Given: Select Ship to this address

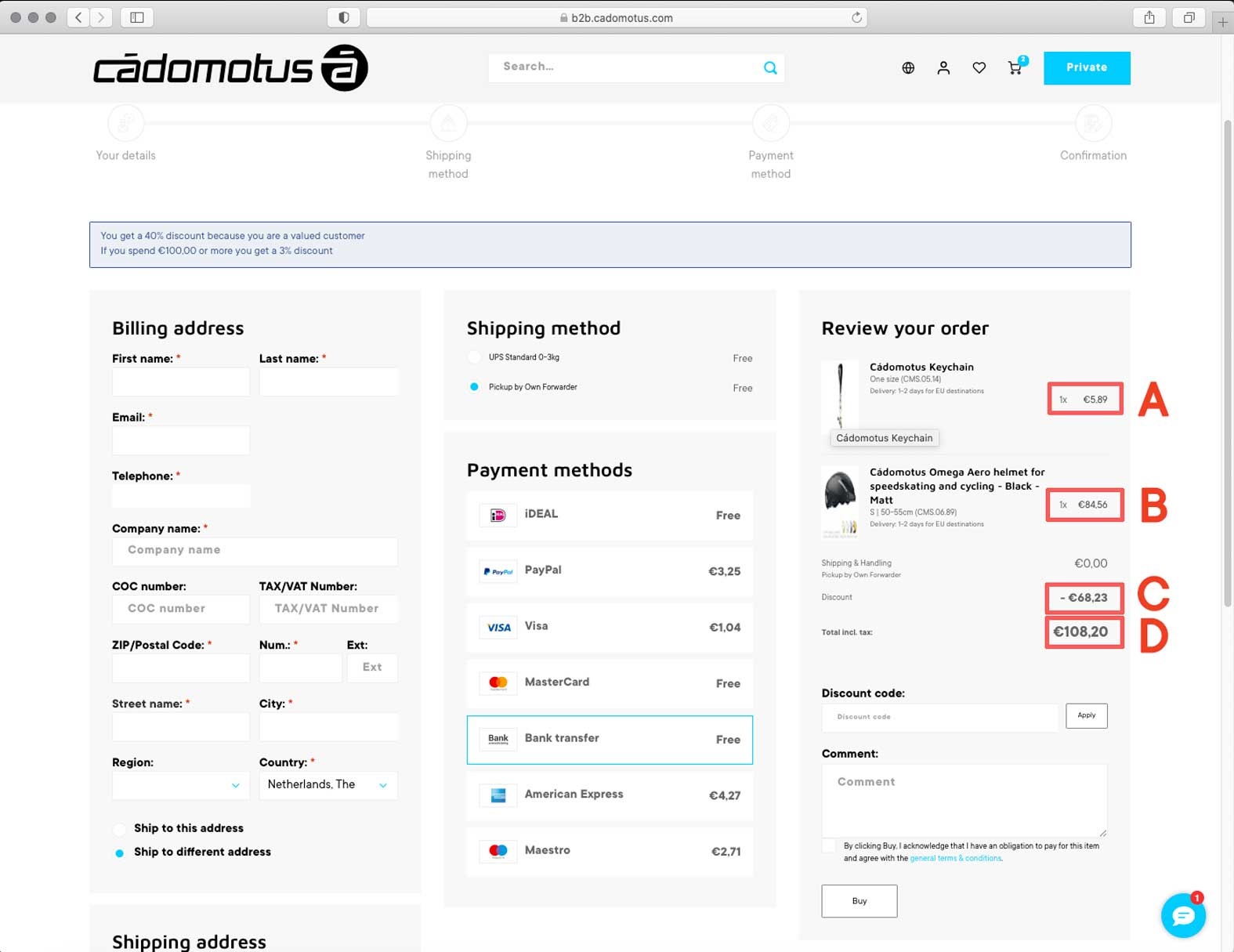Looking at the screenshot, I should pyautogui.click(x=119, y=829).
